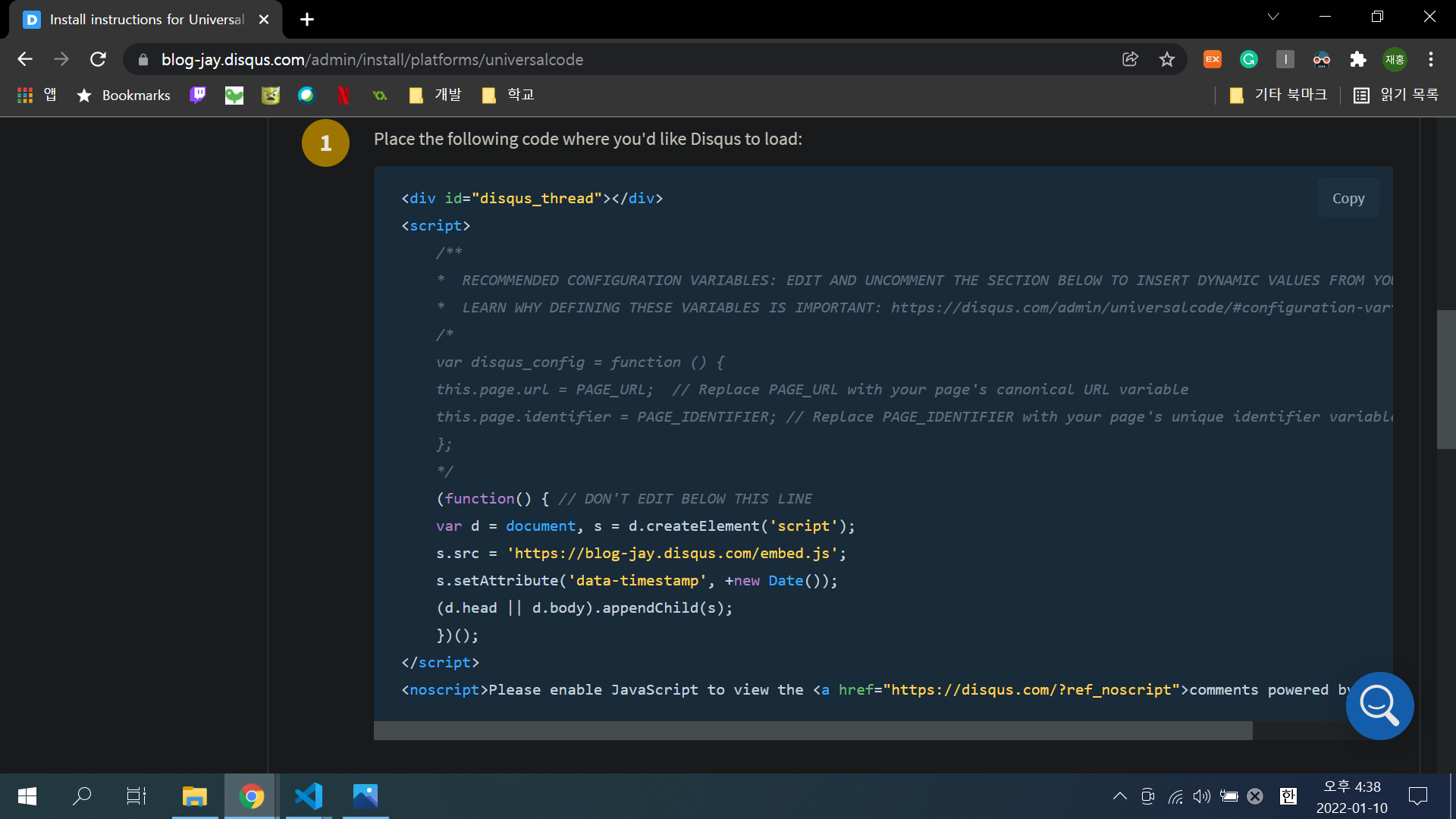Close the Install instructions tab
This screenshot has width=1456, height=819.
coord(264,20)
